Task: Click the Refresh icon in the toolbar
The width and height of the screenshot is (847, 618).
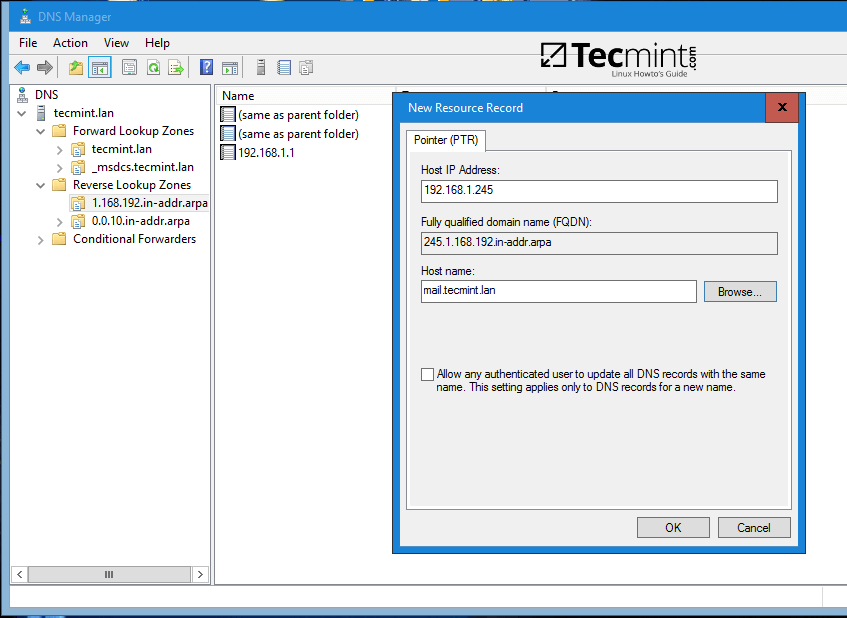Action: tap(155, 67)
